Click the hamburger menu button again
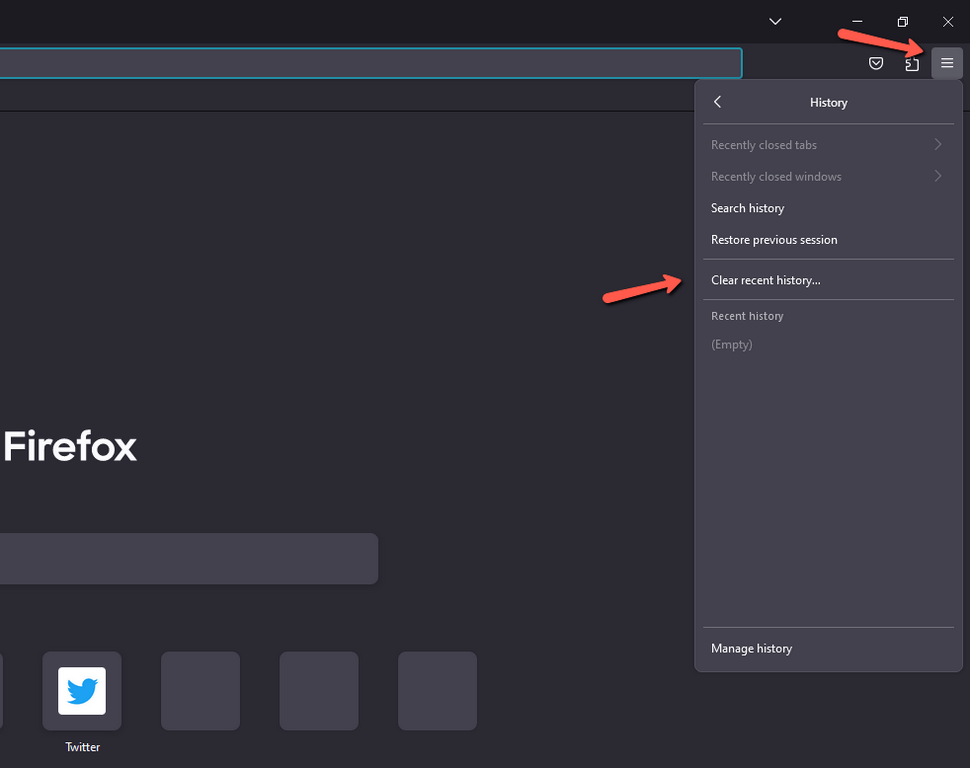The width and height of the screenshot is (970, 768). tap(946, 63)
